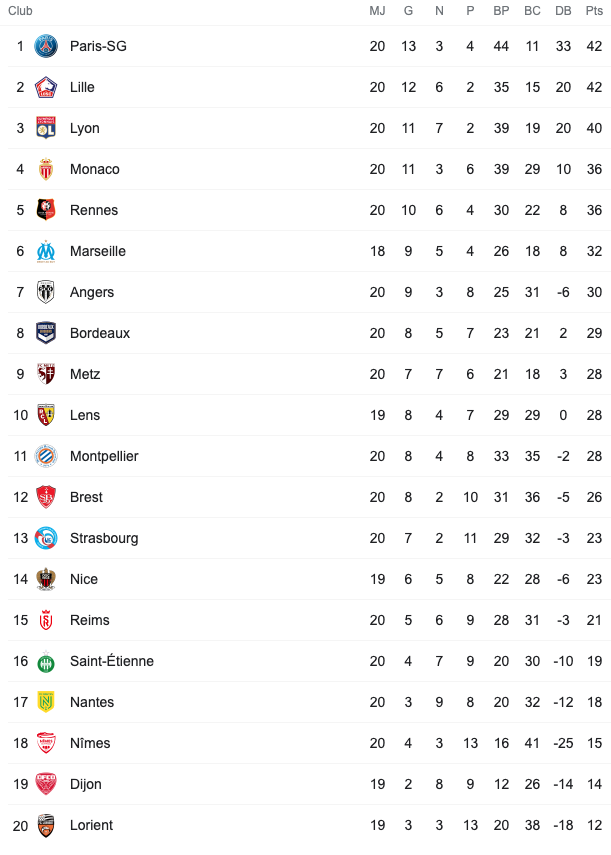Screen dimensions: 611x855
Task: Click the Pts column header
Action: 594,11
